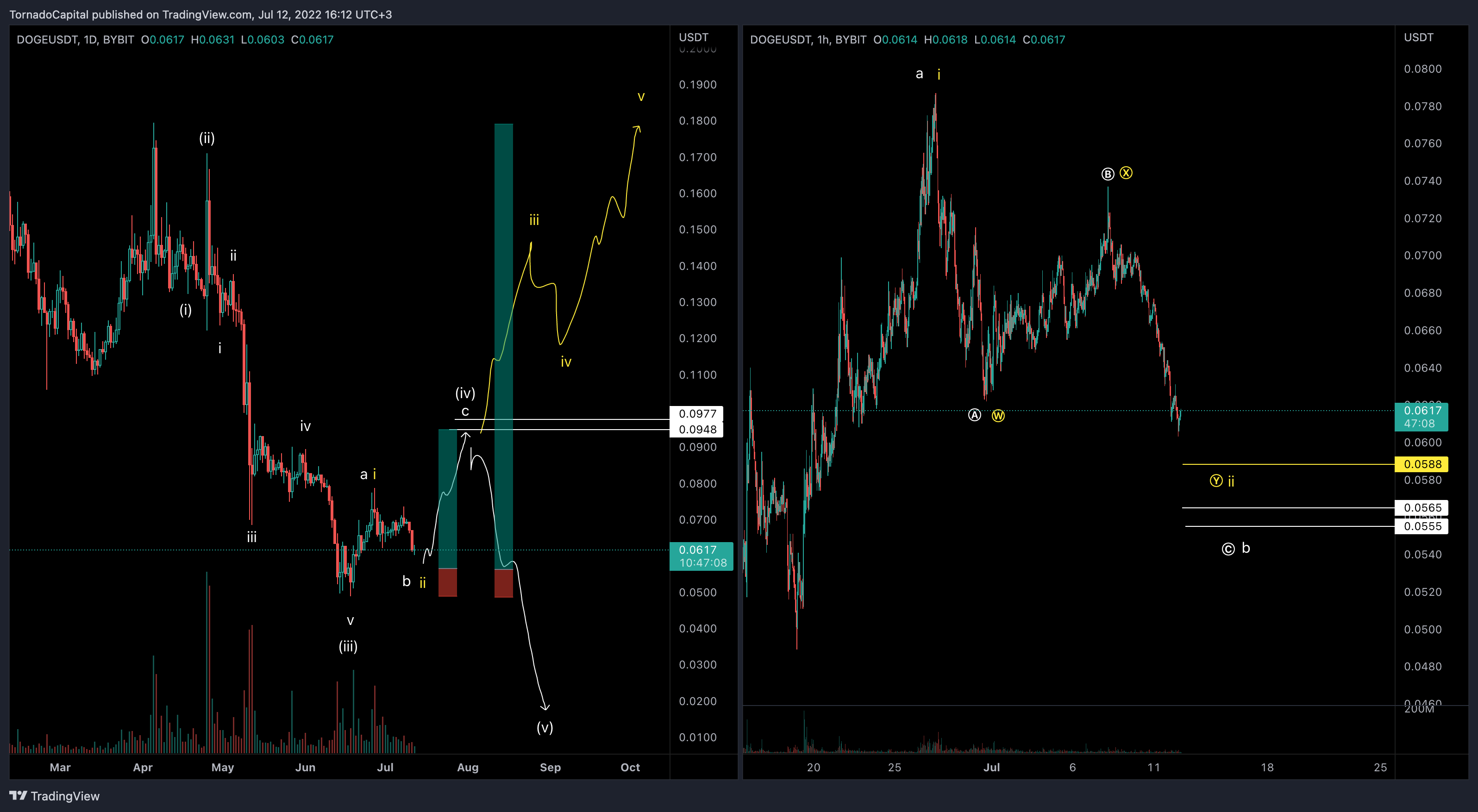
Task: Click the circled B wave label
Action: 1108,174
